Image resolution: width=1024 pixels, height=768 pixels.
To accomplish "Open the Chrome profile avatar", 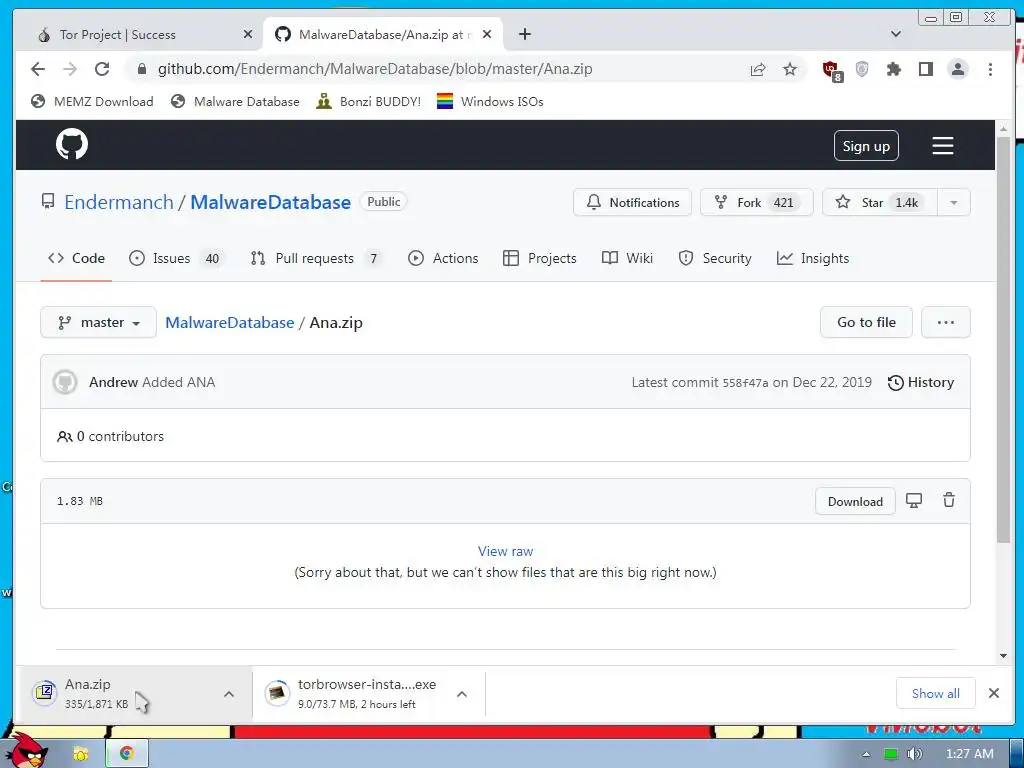I will point(958,69).
